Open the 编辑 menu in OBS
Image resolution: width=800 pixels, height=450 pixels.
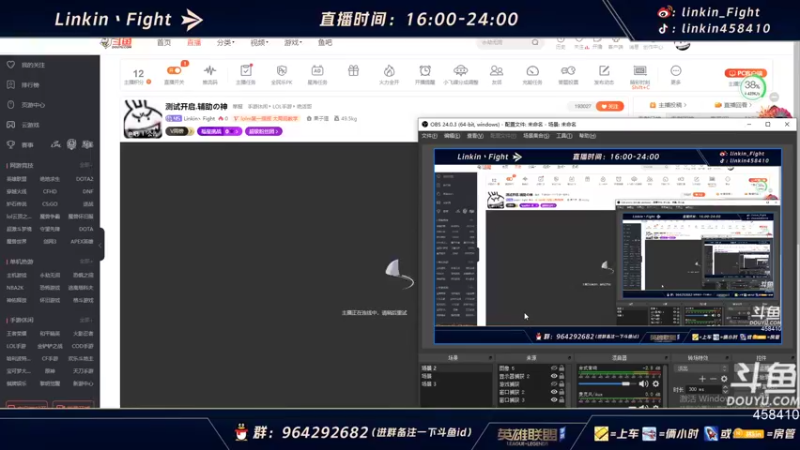(452, 136)
